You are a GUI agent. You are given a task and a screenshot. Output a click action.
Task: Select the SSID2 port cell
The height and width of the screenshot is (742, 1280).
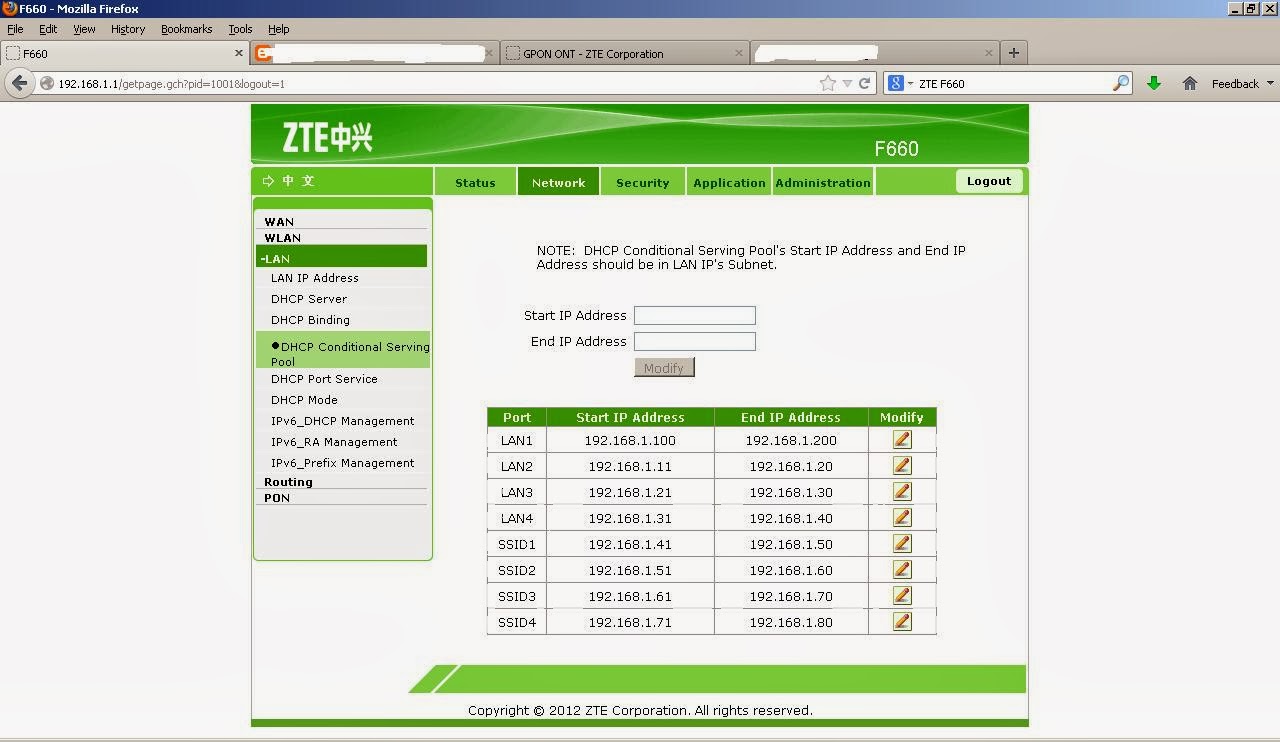tap(517, 570)
